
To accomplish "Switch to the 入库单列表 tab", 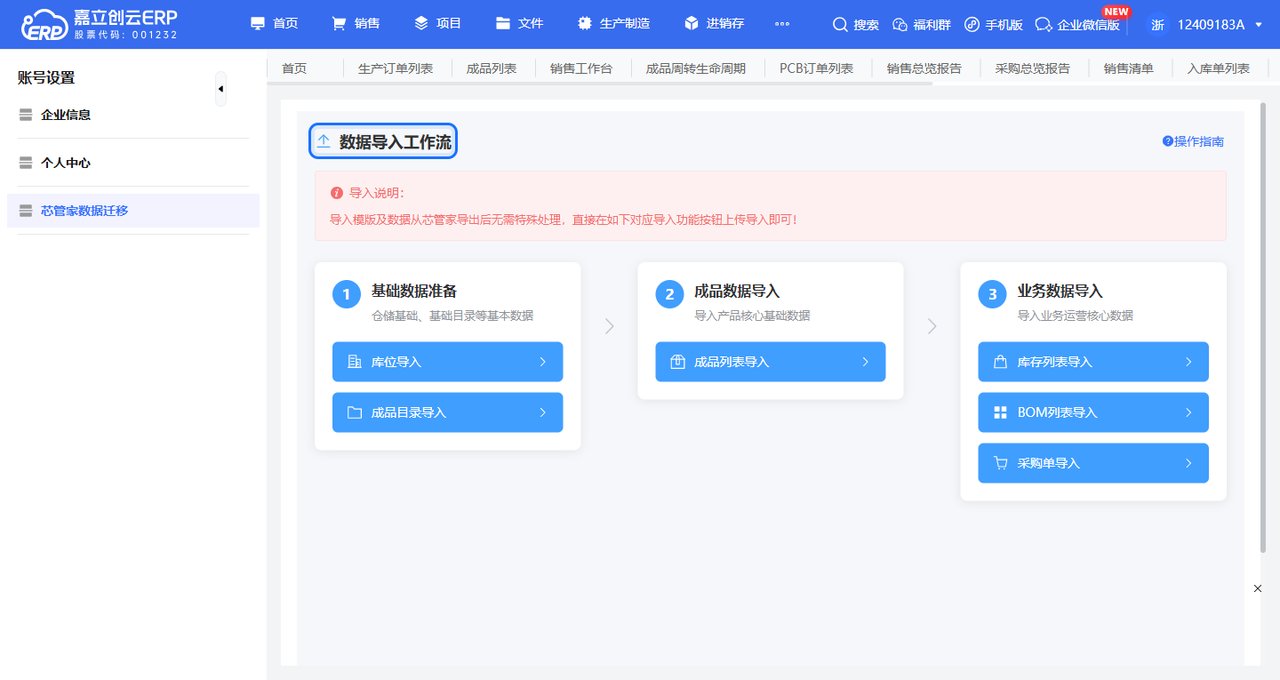I will pos(1218,69).
